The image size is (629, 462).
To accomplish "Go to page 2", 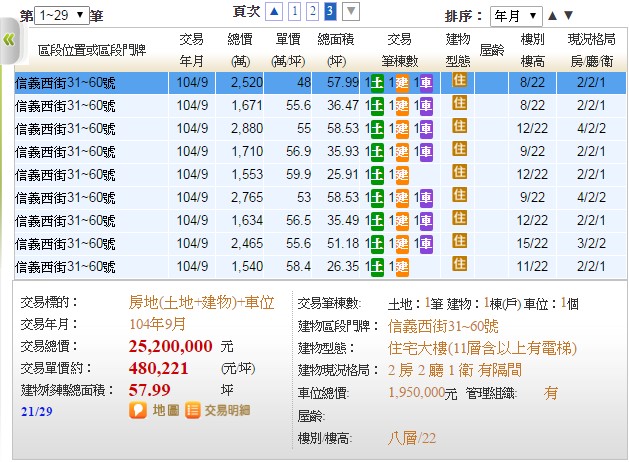I will coord(312,11).
